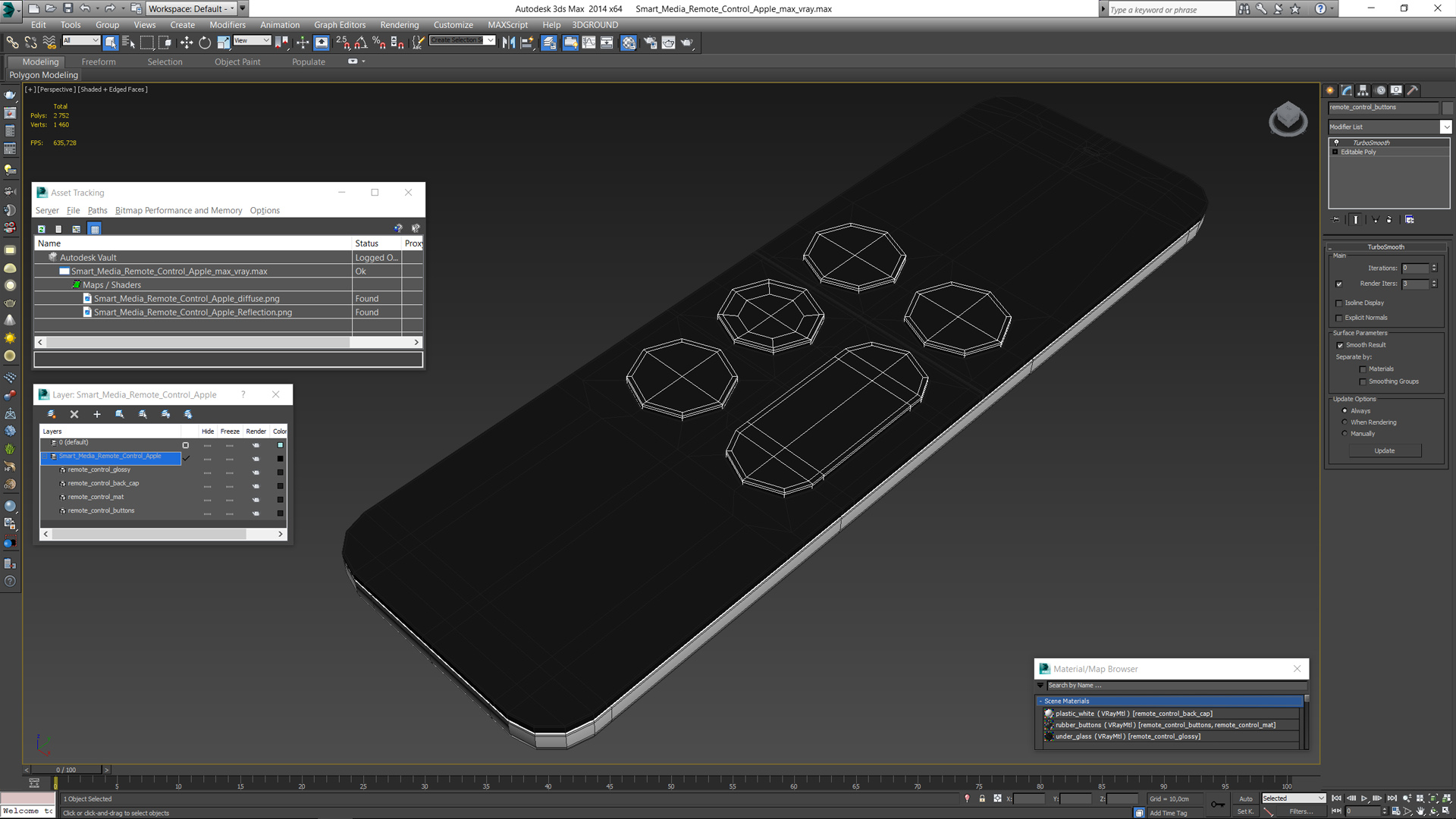The height and width of the screenshot is (819, 1456).
Task: Open the Mirror tool
Action: [x=509, y=43]
